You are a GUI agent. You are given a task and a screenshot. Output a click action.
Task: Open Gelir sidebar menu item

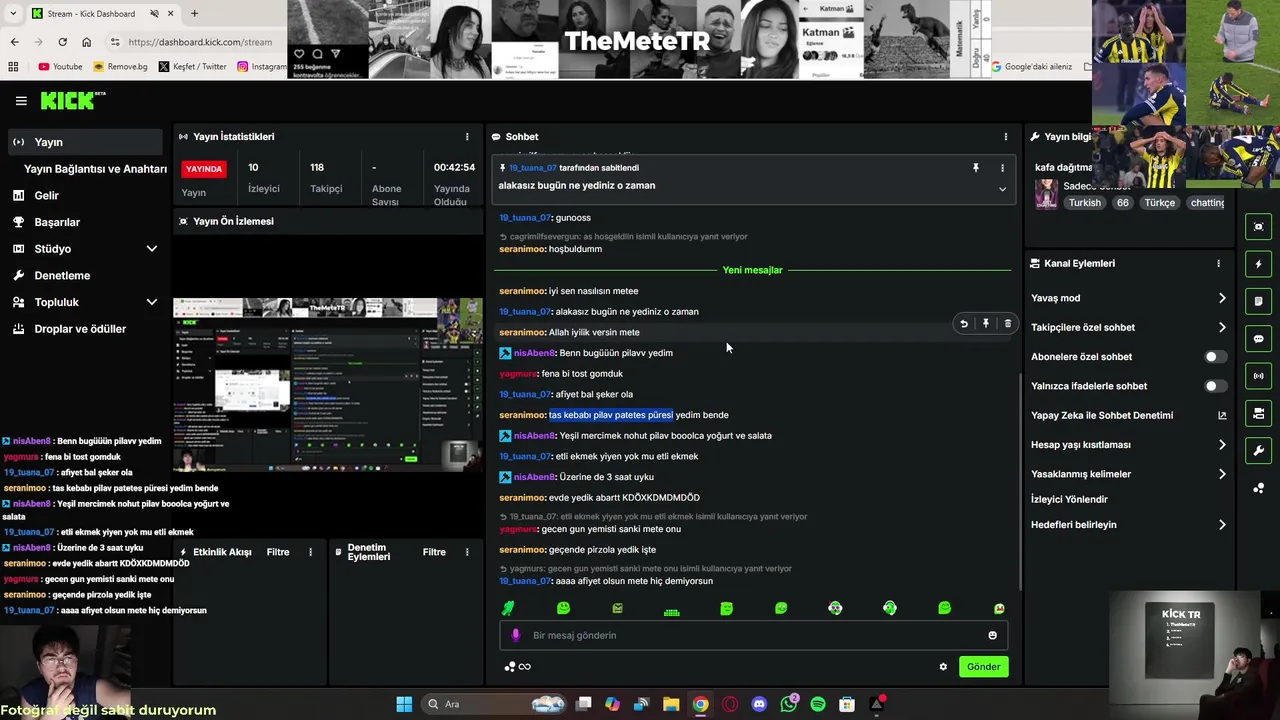click(x=84, y=196)
